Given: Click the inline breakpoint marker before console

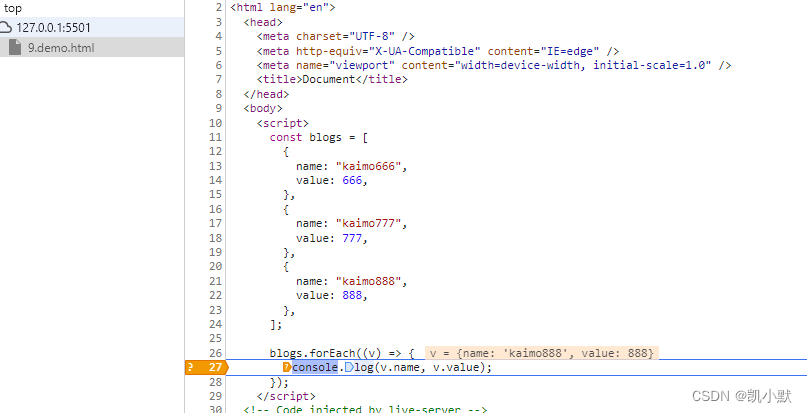Looking at the screenshot, I should [287, 367].
